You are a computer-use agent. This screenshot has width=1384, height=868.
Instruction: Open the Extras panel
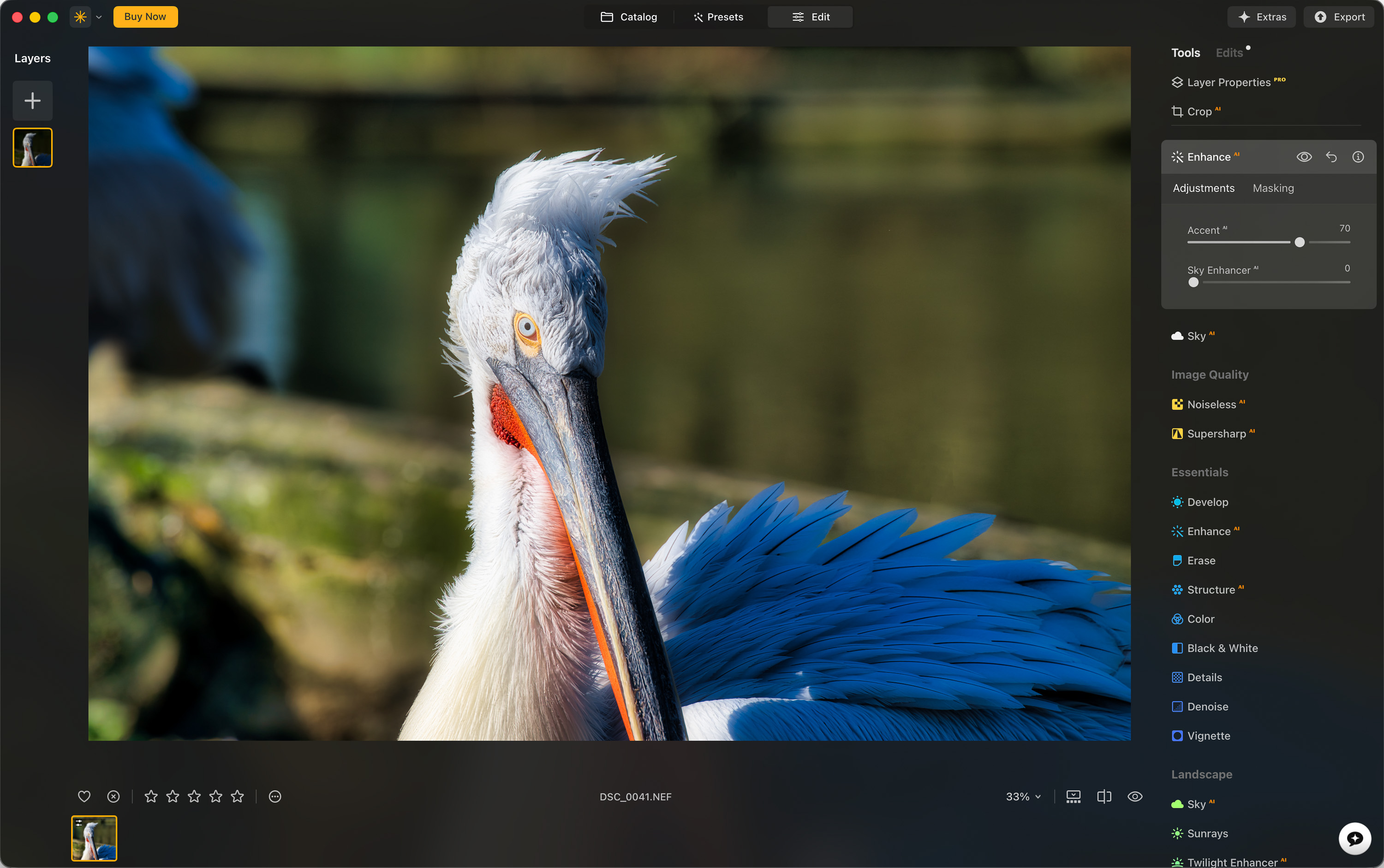(x=1262, y=17)
